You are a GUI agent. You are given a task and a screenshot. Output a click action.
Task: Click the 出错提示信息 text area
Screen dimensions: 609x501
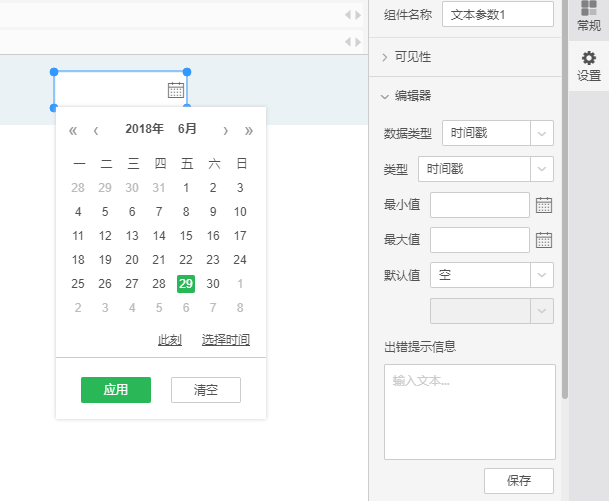point(470,412)
